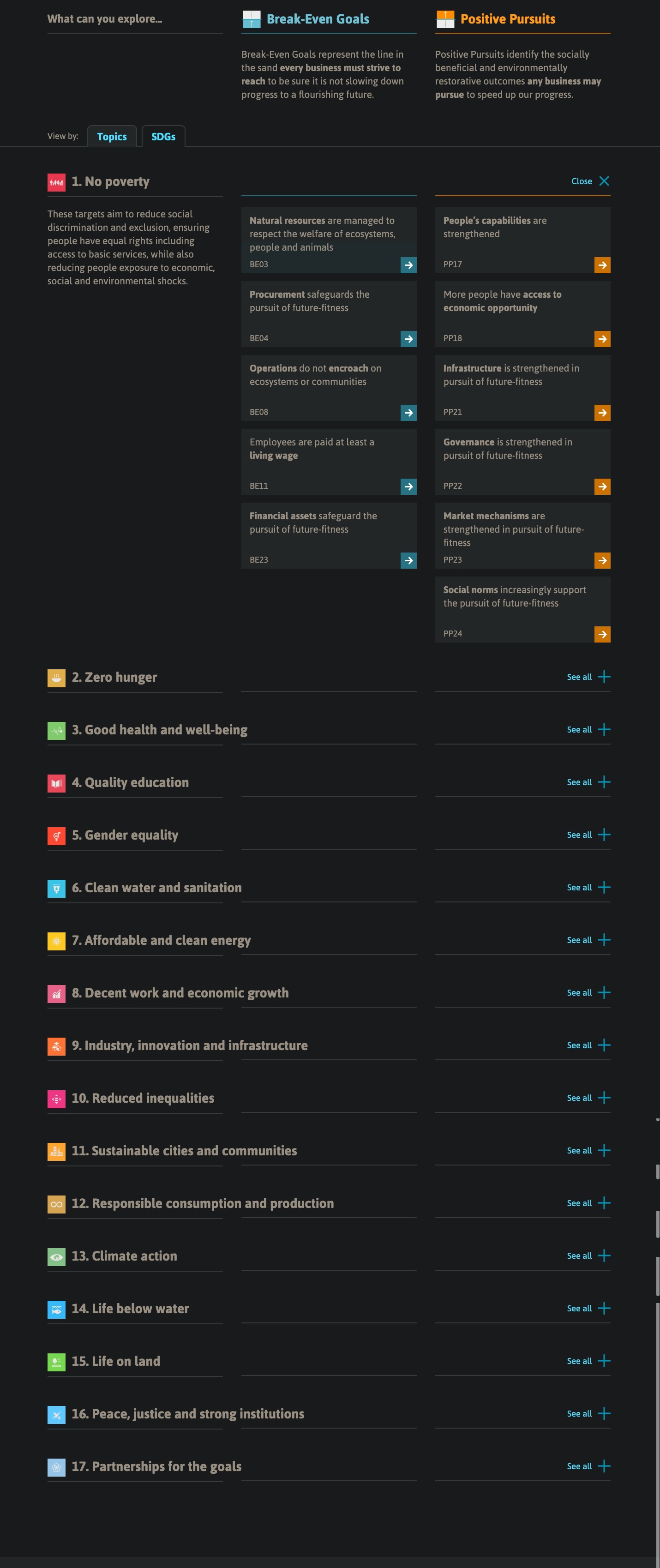Open PP17 People's capabilities arrow icon

click(x=602, y=265)
